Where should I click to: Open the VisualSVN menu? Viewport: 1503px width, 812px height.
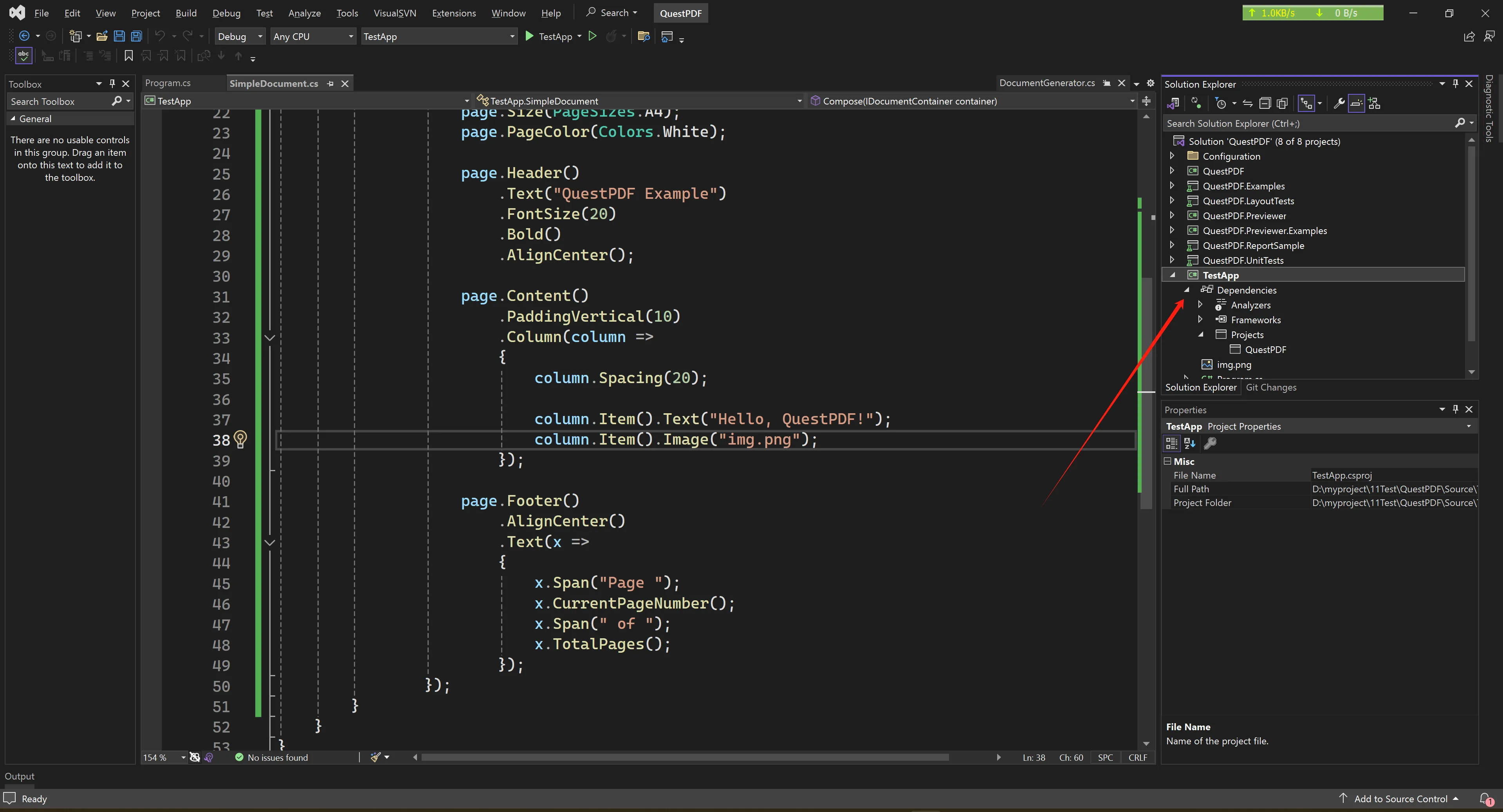pyautogui.click(x=394, y=13)
